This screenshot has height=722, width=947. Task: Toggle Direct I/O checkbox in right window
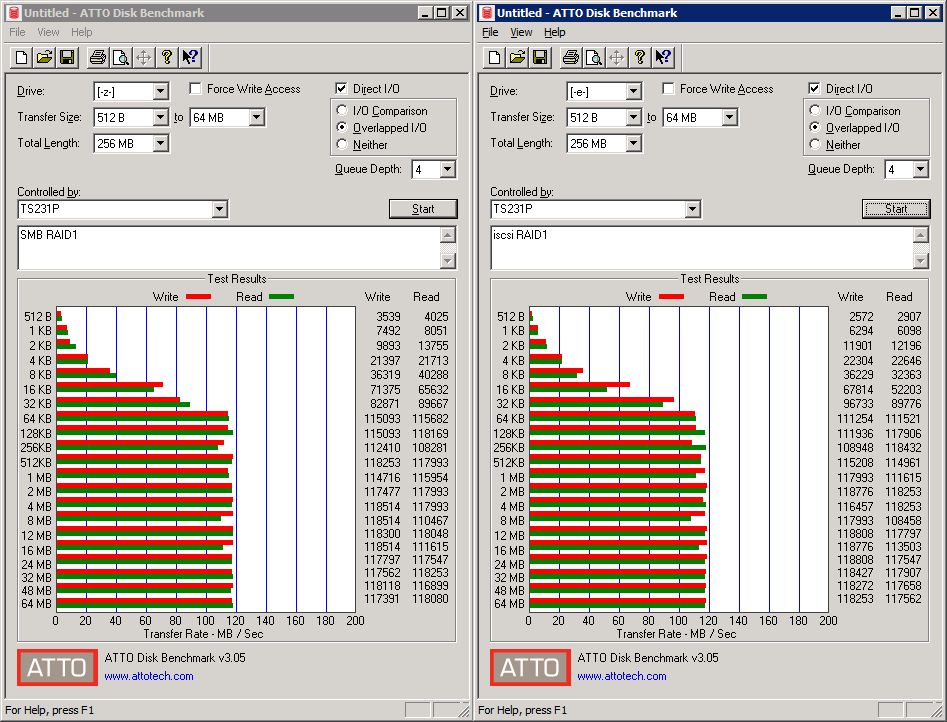click(x=814, y=89)
